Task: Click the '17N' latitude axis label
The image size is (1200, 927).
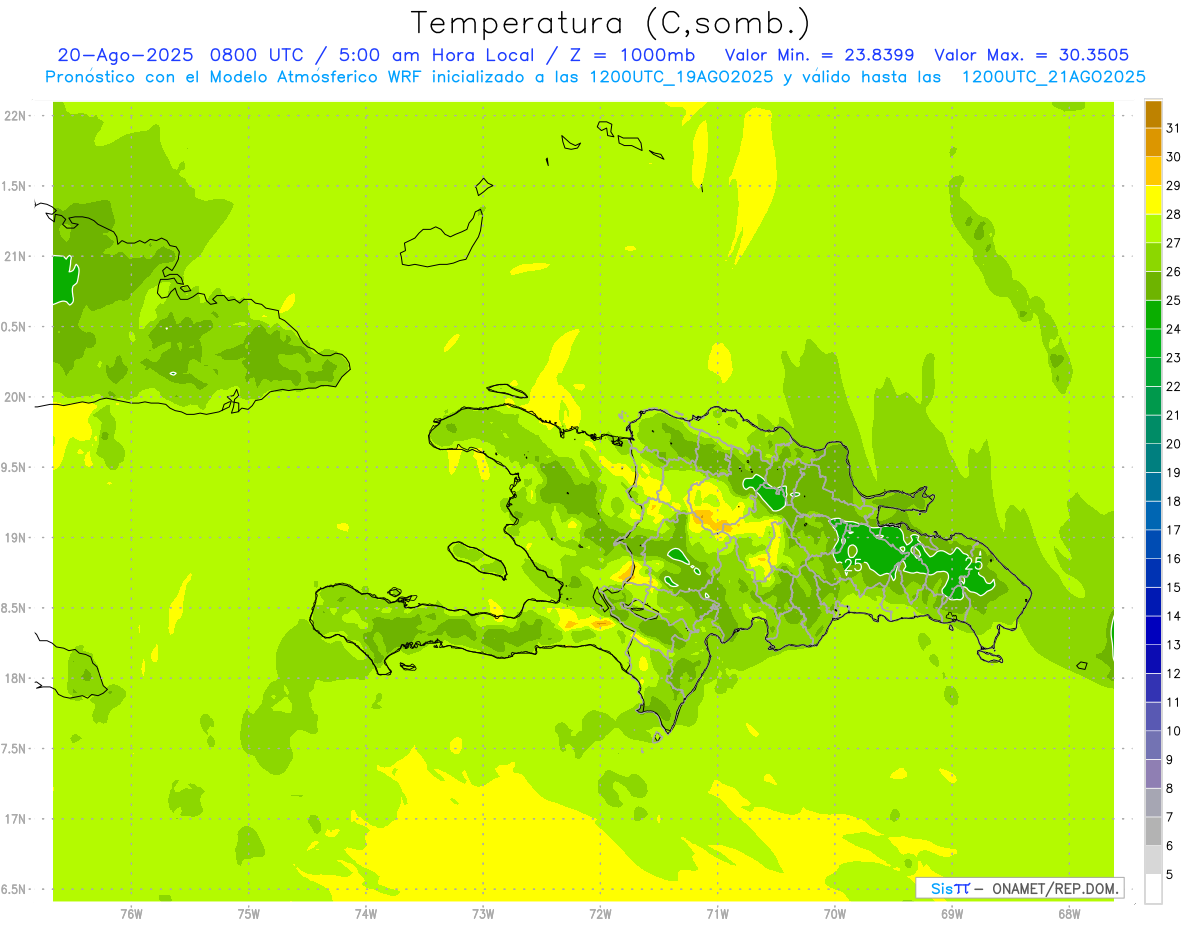Action: coord(15,819)
